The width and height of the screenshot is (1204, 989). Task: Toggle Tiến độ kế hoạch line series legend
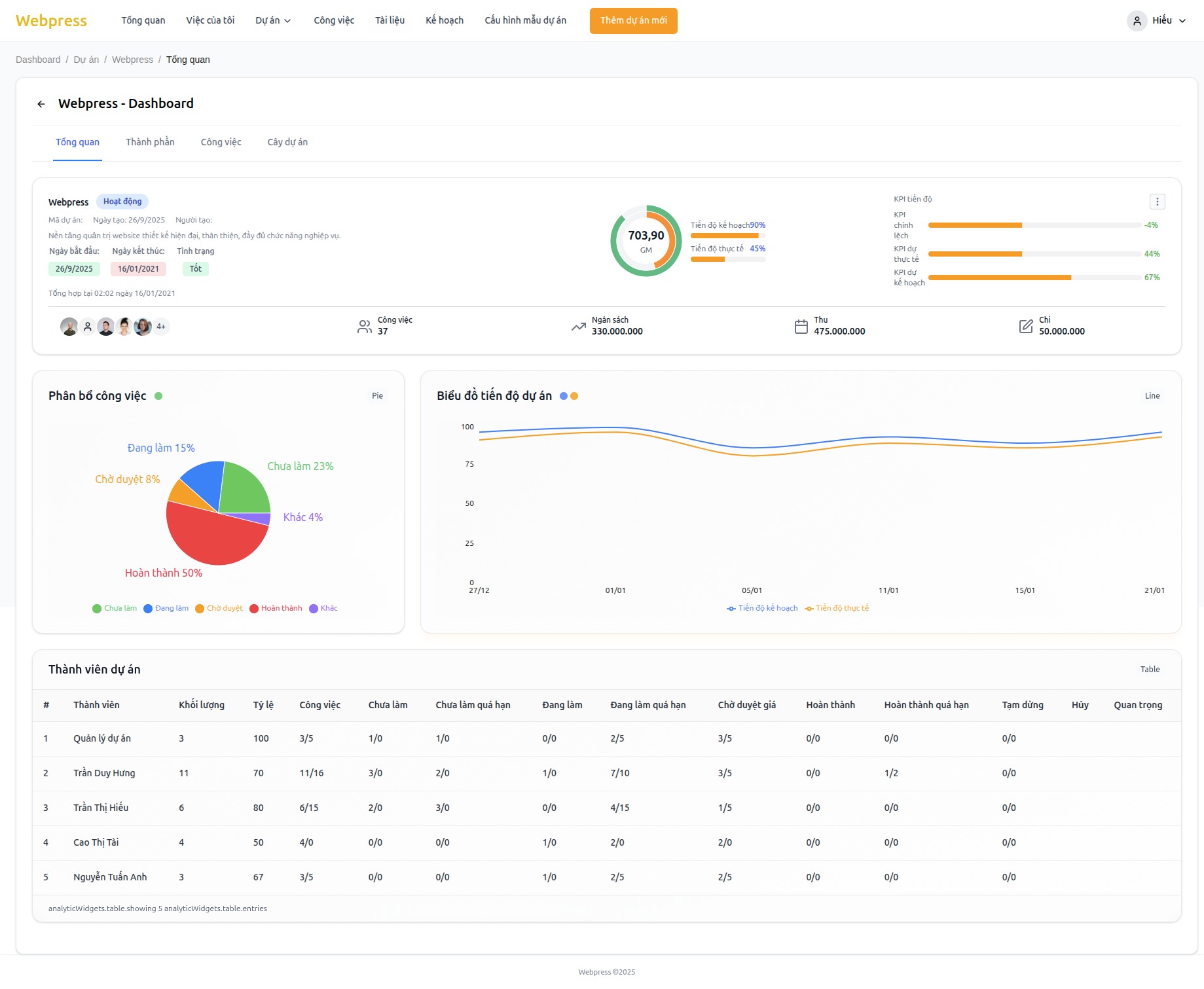point(762,609)
